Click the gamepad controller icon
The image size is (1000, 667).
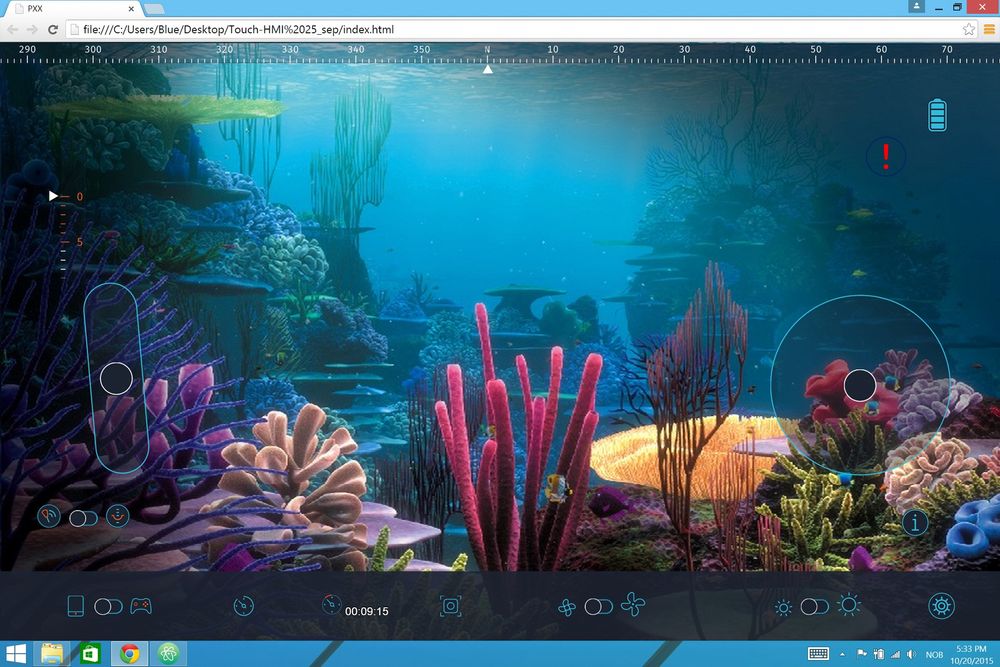[x=141, y=606]
